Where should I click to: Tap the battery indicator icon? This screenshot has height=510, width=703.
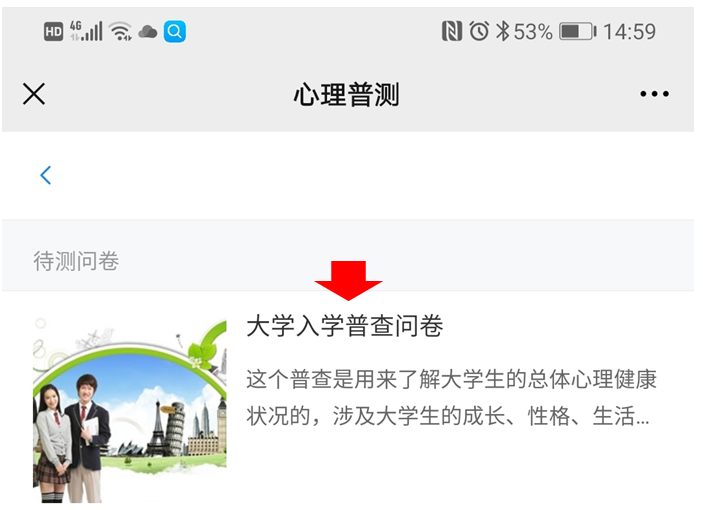coord(577,32)
